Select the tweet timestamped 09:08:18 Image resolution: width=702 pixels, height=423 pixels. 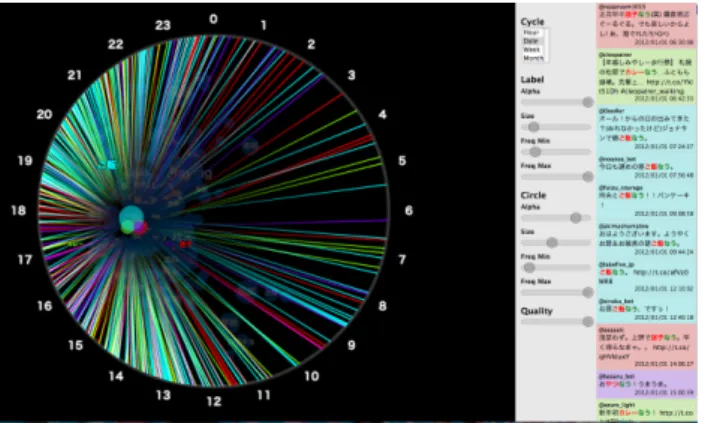(x=646, y=200)
